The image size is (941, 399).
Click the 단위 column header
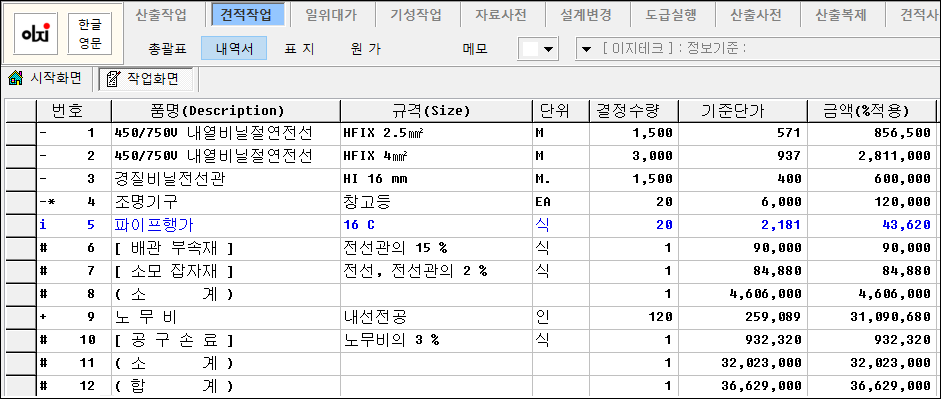tap(560, 110)
